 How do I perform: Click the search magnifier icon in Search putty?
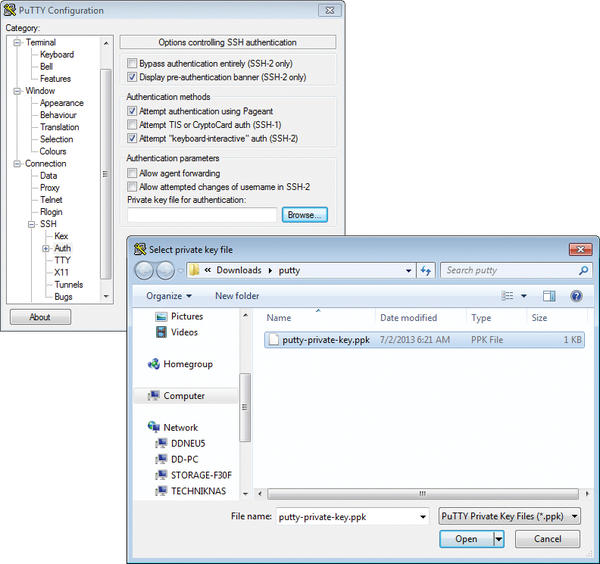583,271
